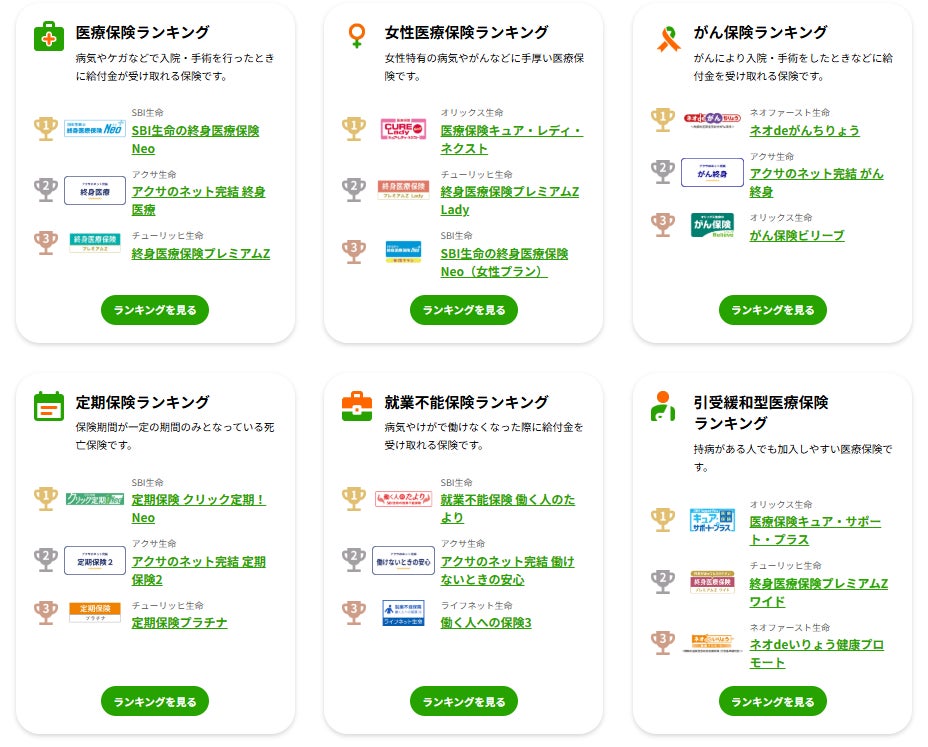Click the medical insurance first-aid kit icon

[x=48, y=37]
